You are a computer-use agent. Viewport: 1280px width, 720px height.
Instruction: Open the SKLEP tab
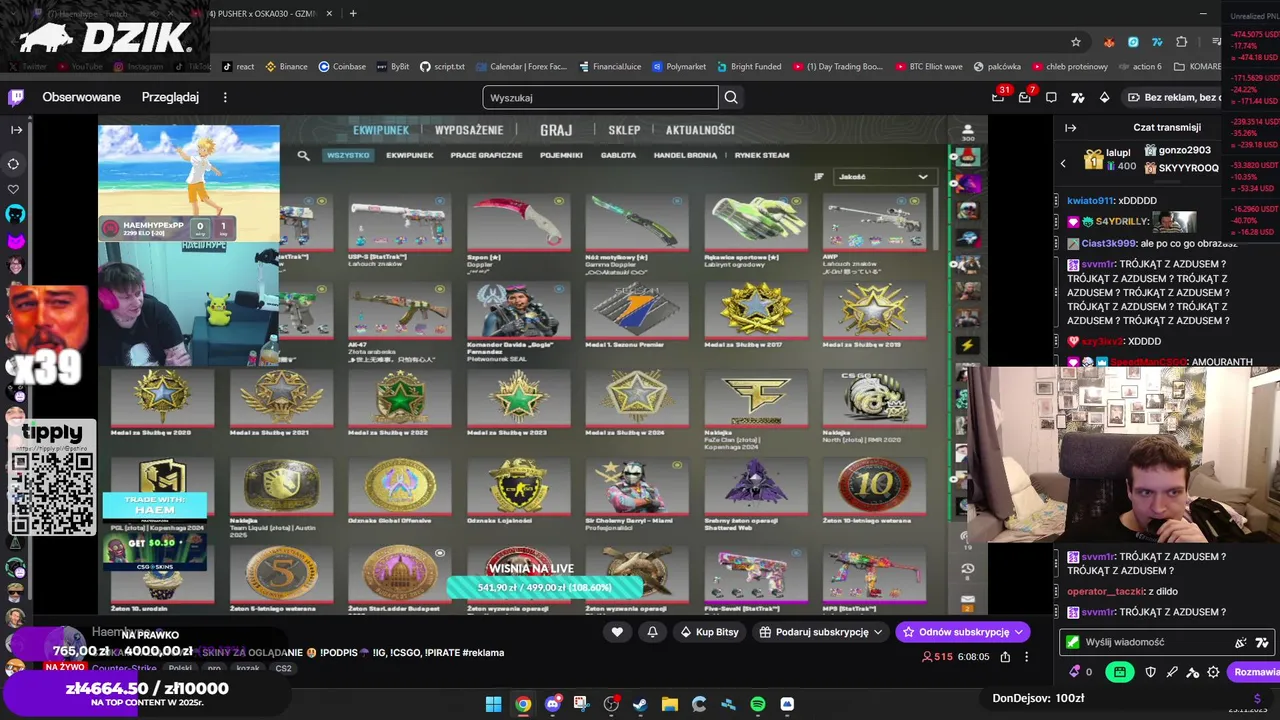click(x=624, y=131)
